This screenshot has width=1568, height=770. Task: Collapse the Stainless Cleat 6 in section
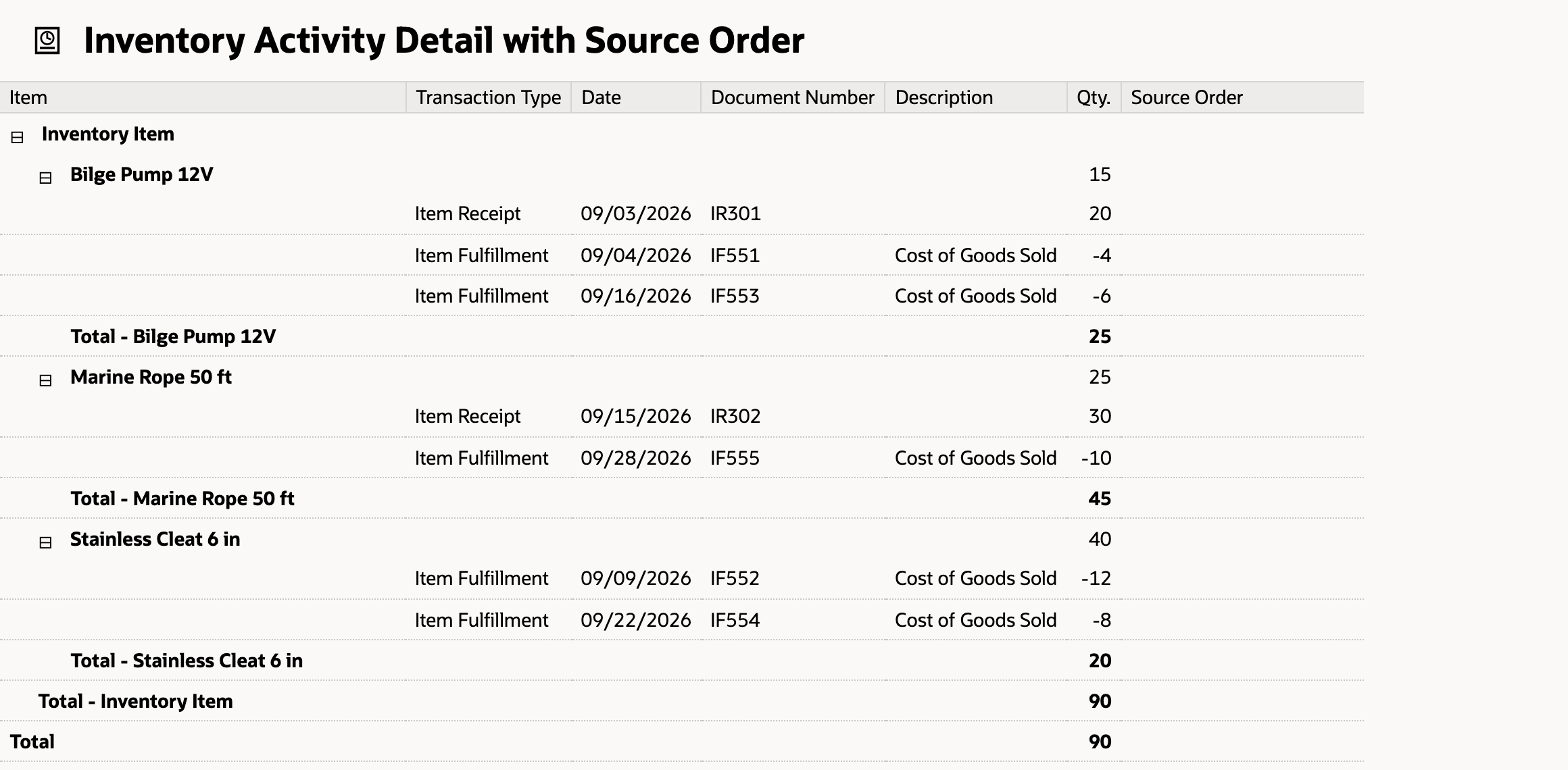45,543
